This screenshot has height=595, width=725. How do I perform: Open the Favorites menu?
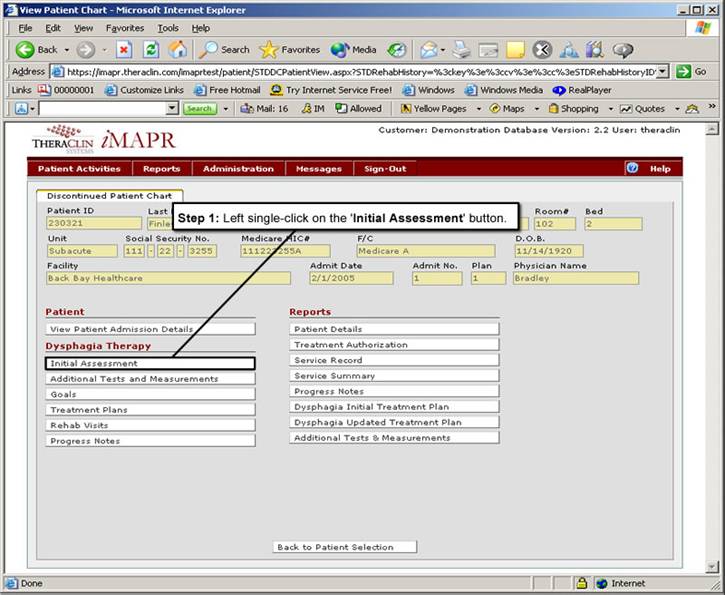124,28
